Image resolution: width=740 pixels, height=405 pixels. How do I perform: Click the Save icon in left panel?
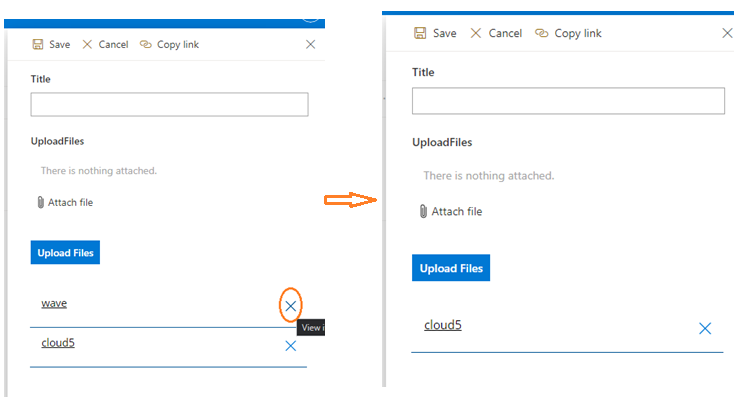[38, 45]
